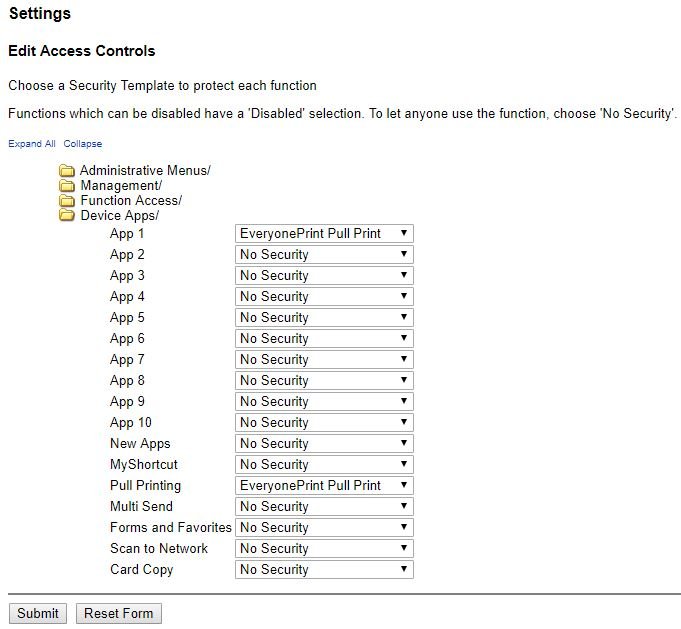Open the App 1 security template dropdown

click(324, 234)
